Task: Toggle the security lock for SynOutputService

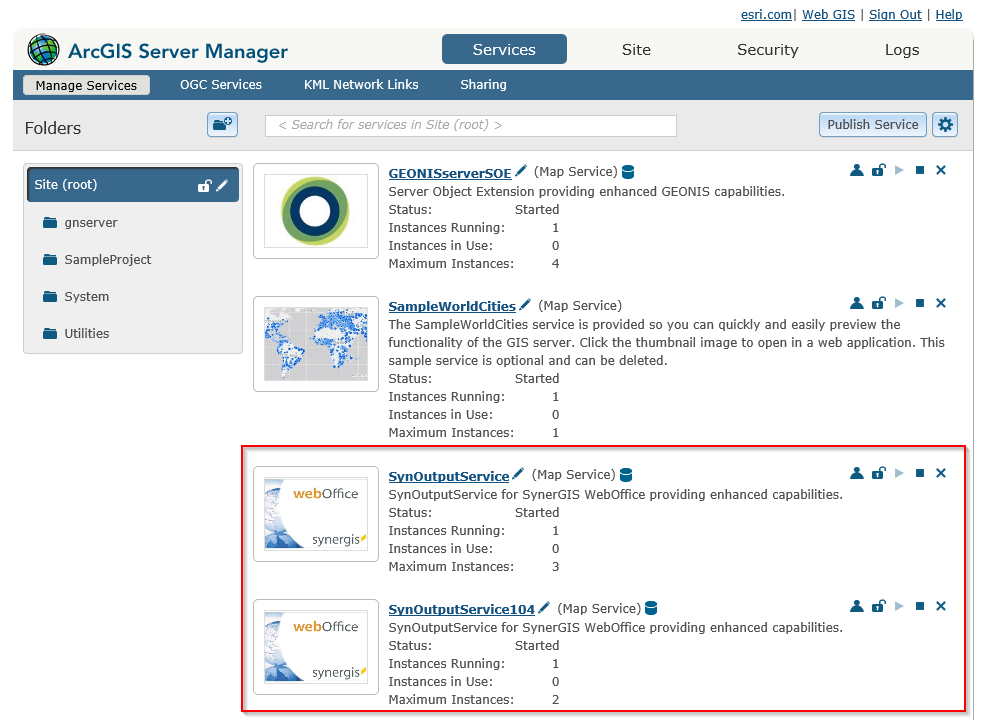Action: (x=879, y=473)
